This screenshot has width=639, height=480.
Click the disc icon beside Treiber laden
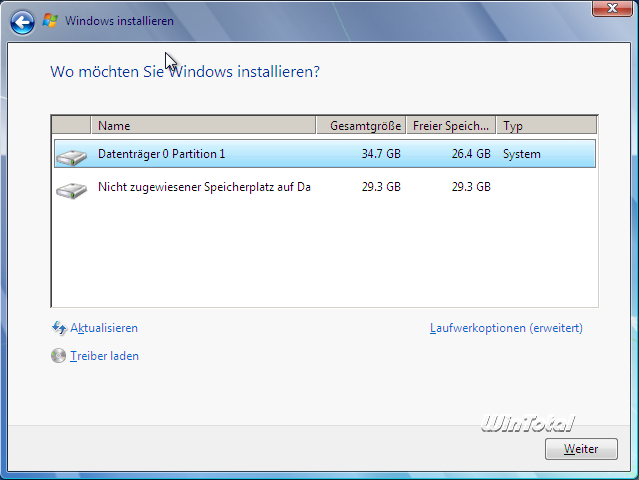[x=59, y=356]
